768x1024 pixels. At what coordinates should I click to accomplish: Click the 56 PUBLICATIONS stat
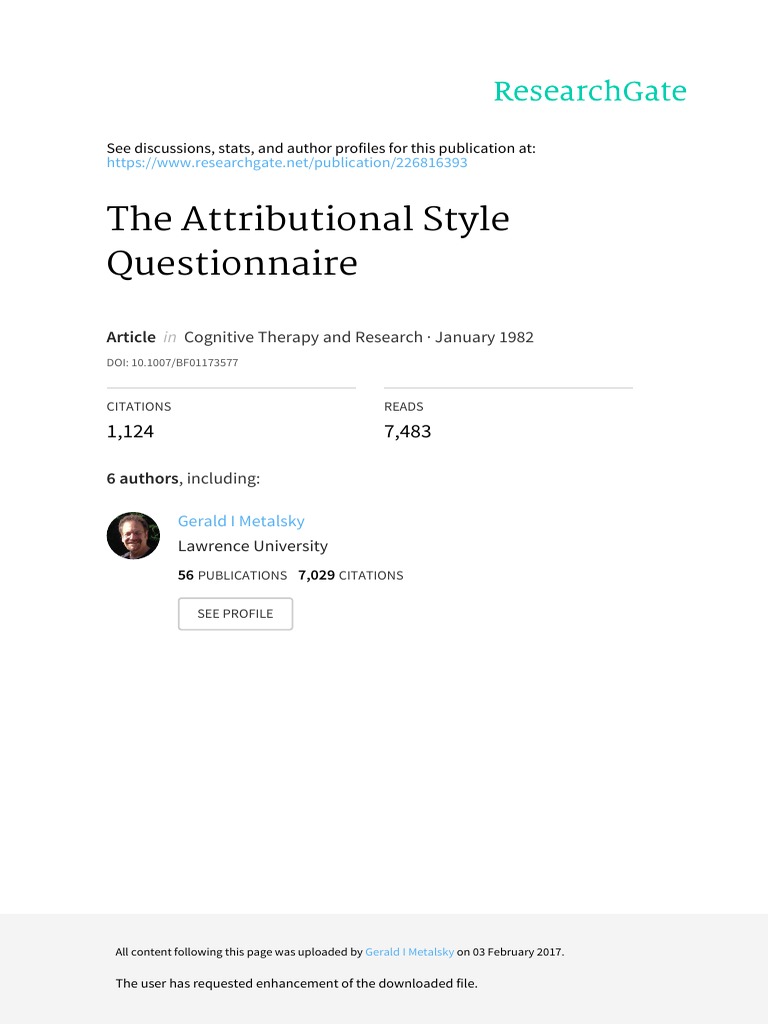(x=232, y=576)
